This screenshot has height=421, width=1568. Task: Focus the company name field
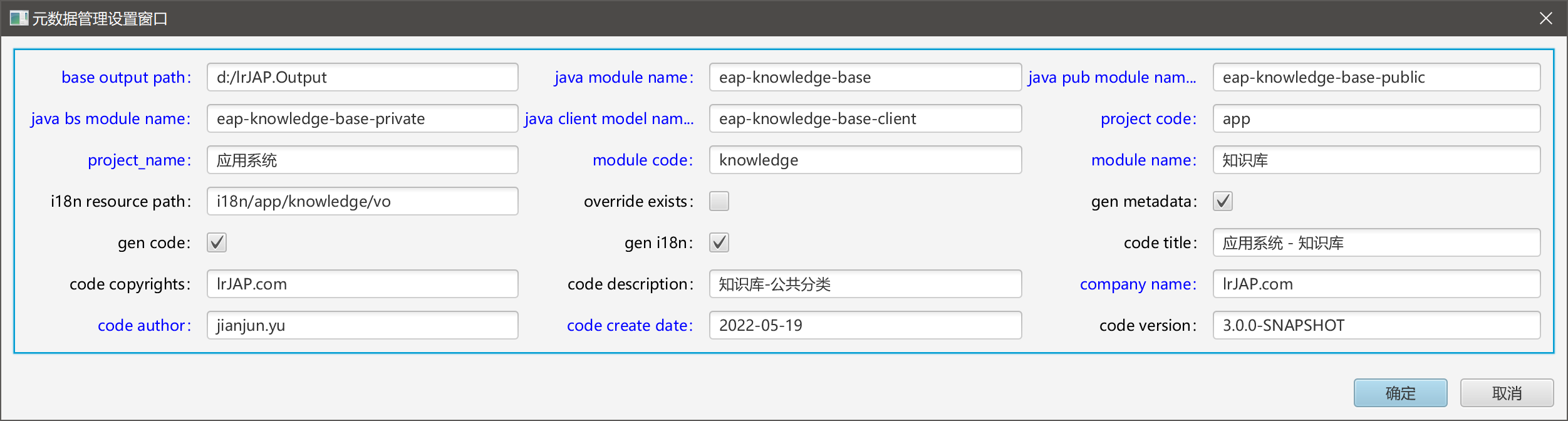[x=1377, y=284]
